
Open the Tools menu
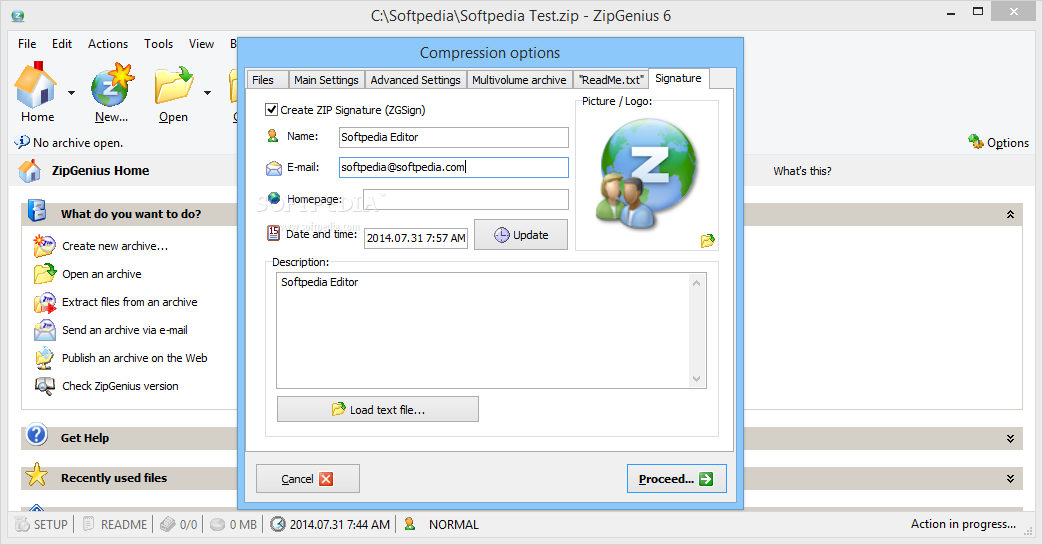tap(158, 44)
